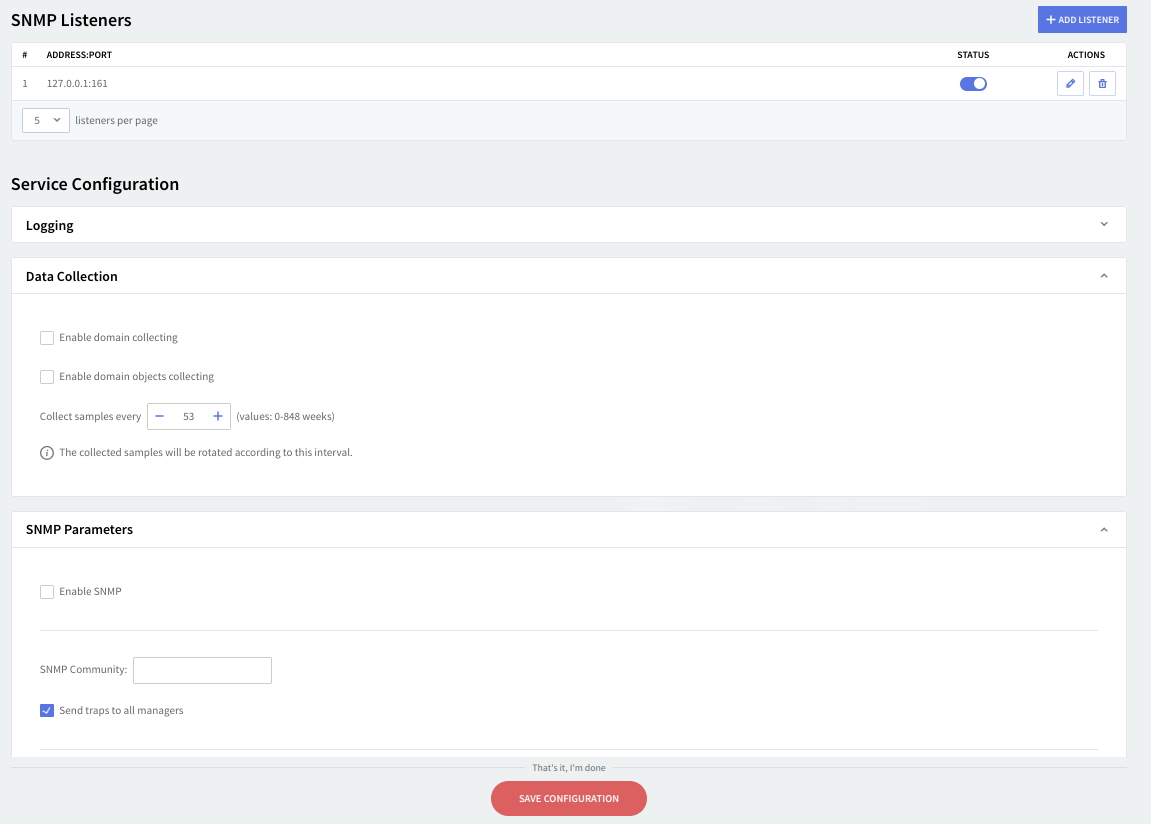Click the info icon about sample rotation
The height and width of the screenshot is (824, 1151).
[47, 453]
